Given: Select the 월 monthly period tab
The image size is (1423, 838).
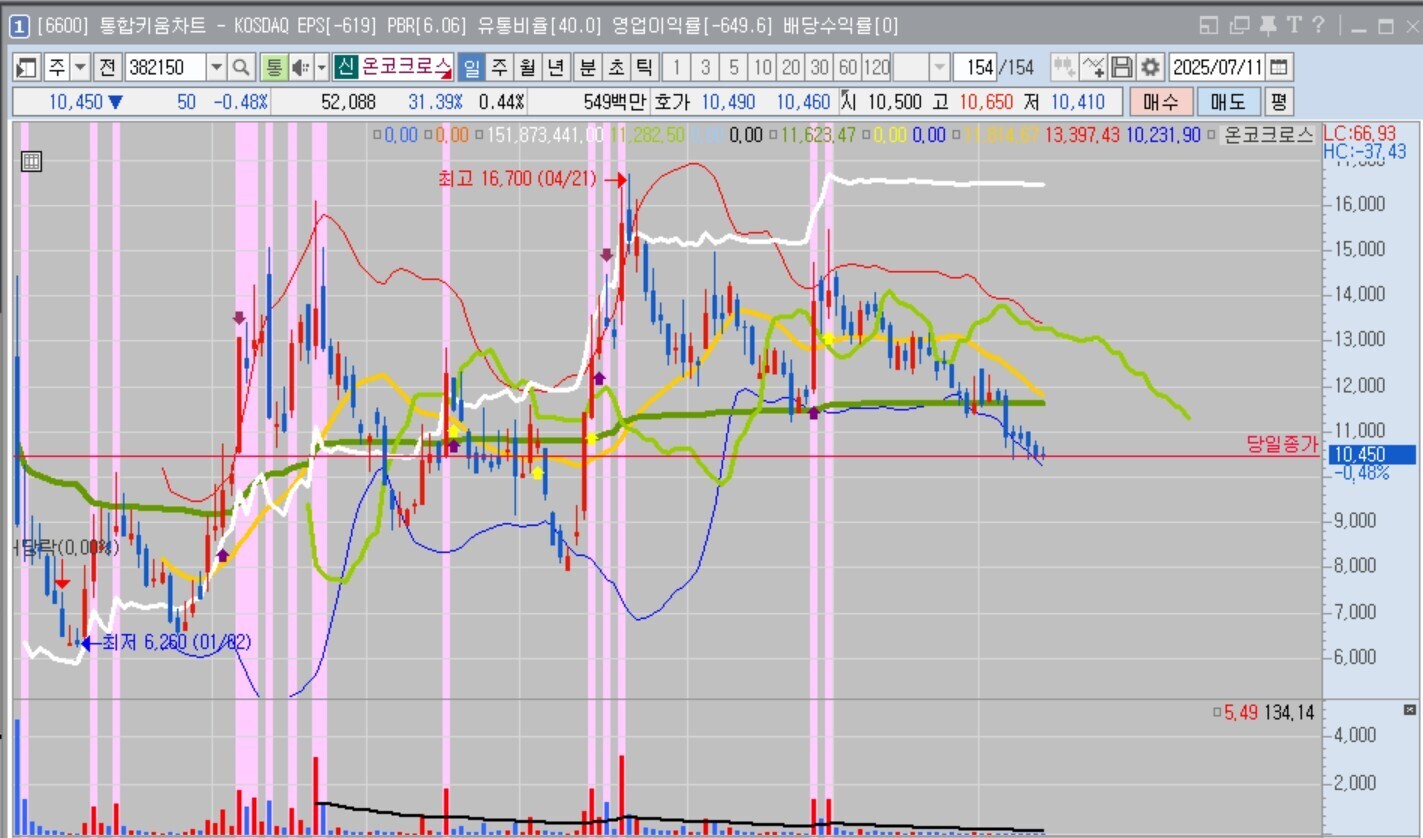Looking at the screenshot, I should pyautogui.click(x=528, y=68).
